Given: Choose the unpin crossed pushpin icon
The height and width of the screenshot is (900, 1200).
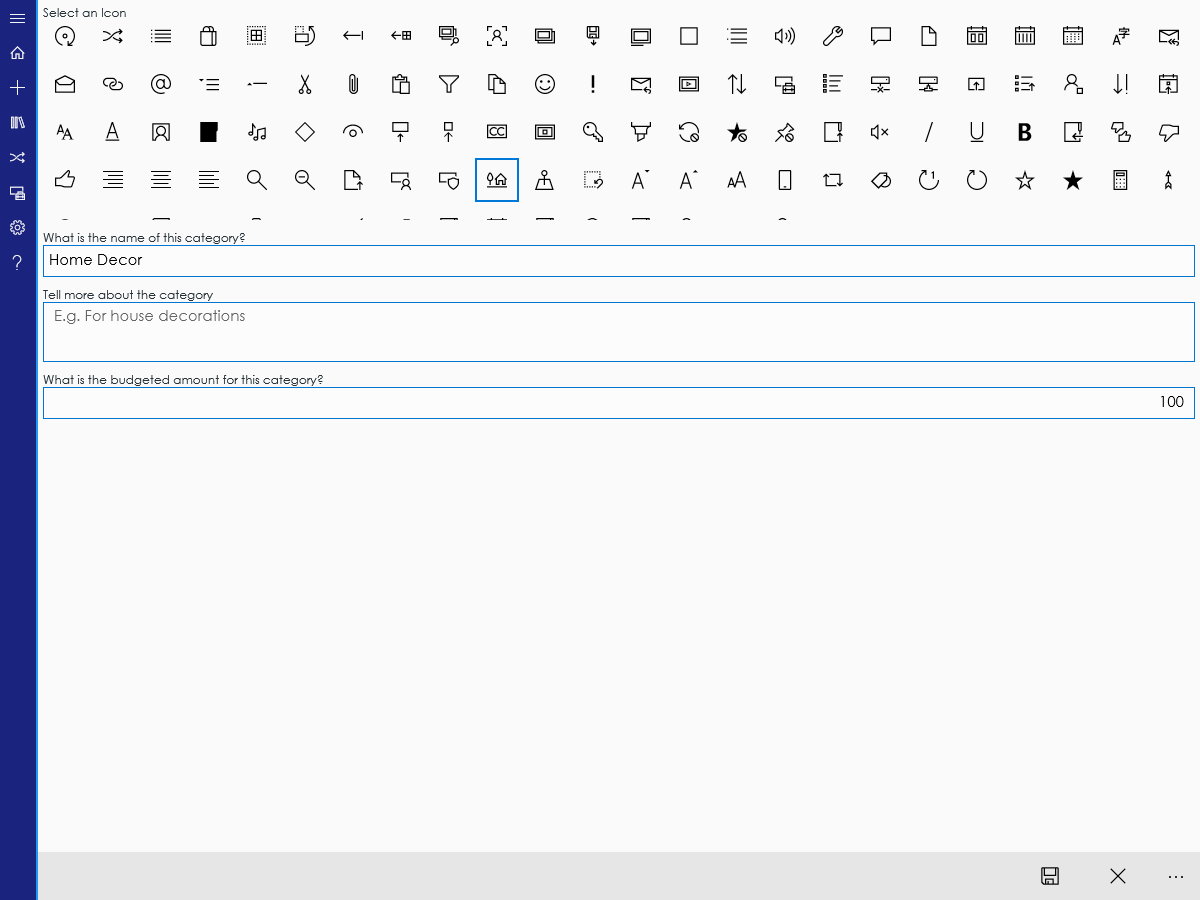Looking at the screenshot, I should (x=785, y=132).
